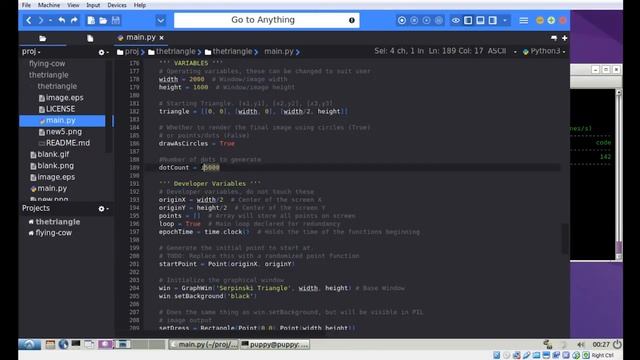Close the main.py editor tab
640x360 pixels.
click(162, 38)
